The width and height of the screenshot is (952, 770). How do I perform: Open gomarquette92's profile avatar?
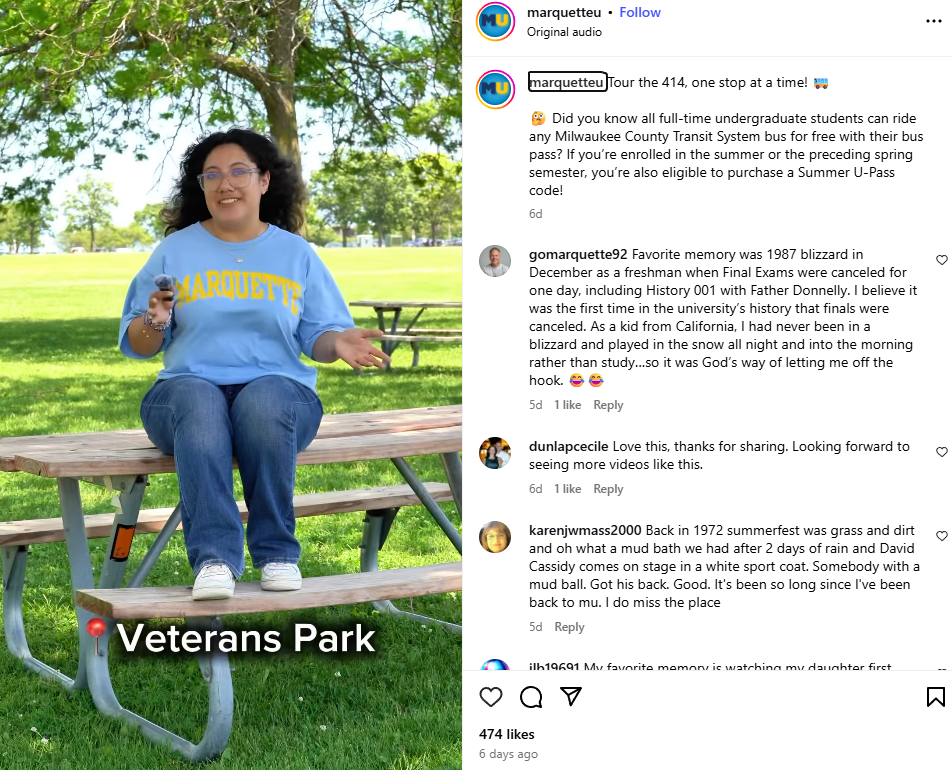495,261
